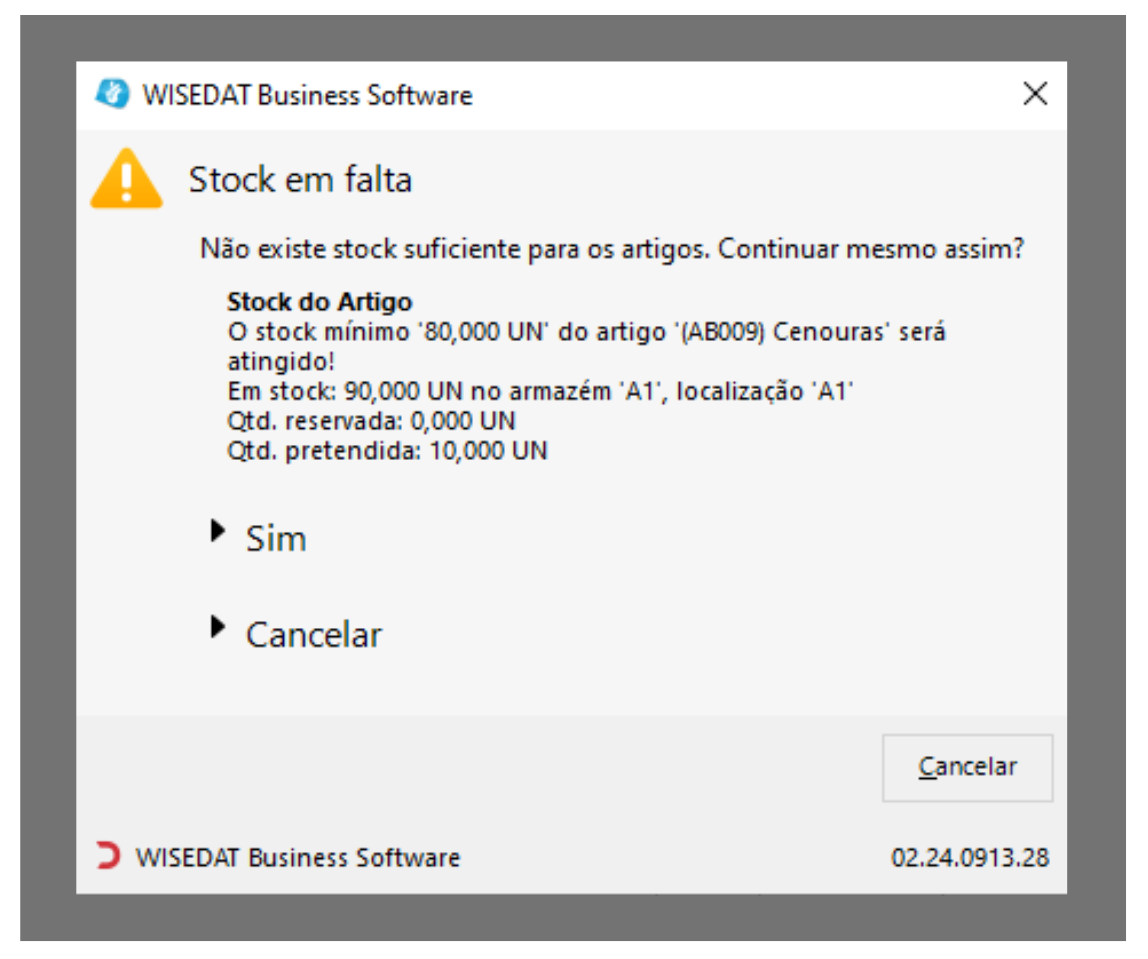The height and width of the screenshot is (959, 1148).
Task: Click the red WISEDAT logo in footer
Action: (107, 857)
